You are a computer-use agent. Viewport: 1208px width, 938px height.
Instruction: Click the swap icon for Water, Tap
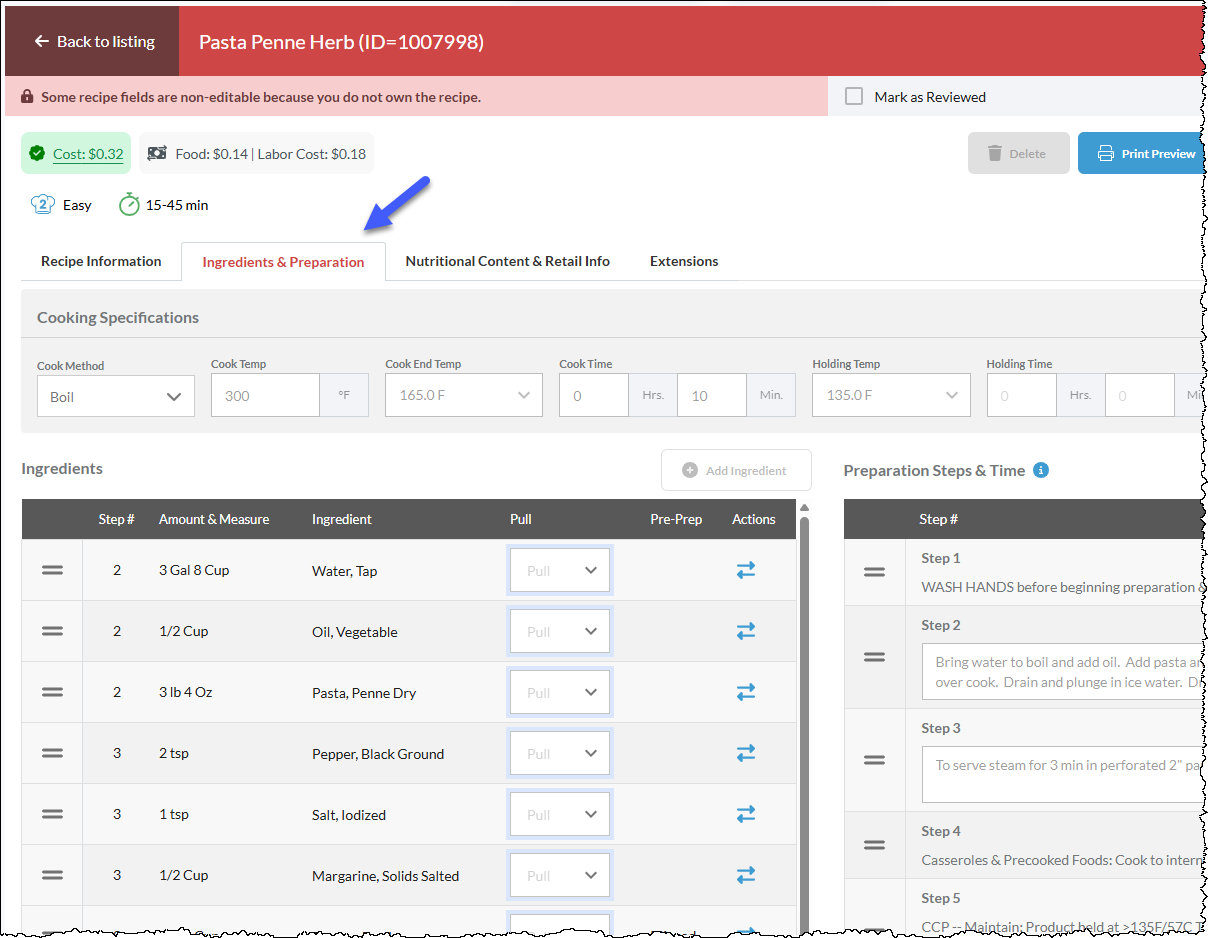click(746, 570)
